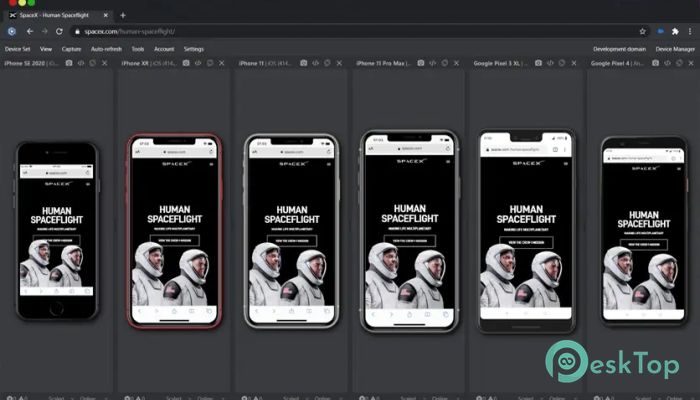Take screenshot of iPhone 11 device

(x=304, y=63)
